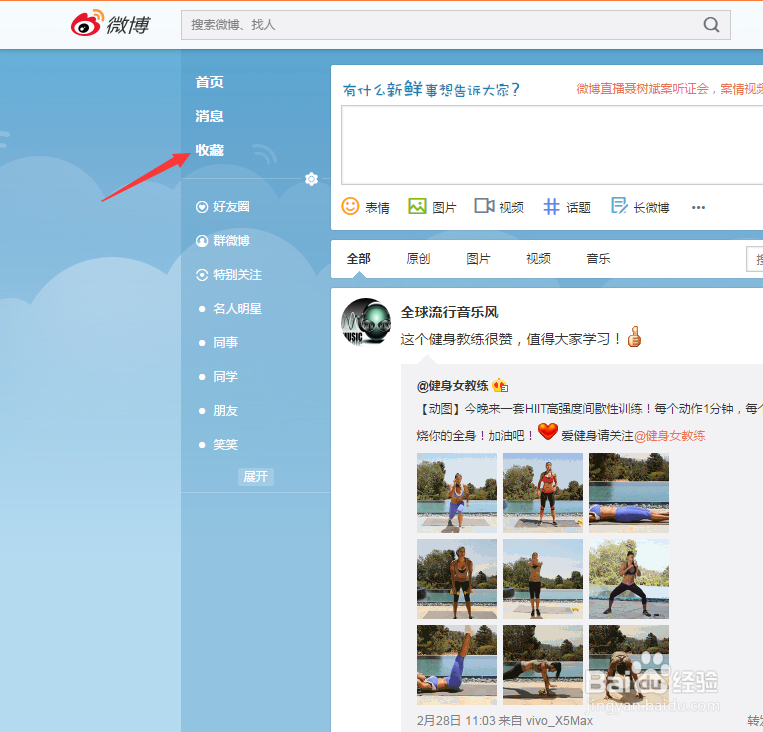Open 长微博 long post editor
The height and width of the screenshot is (732, 763).
[x=640, y=207]
